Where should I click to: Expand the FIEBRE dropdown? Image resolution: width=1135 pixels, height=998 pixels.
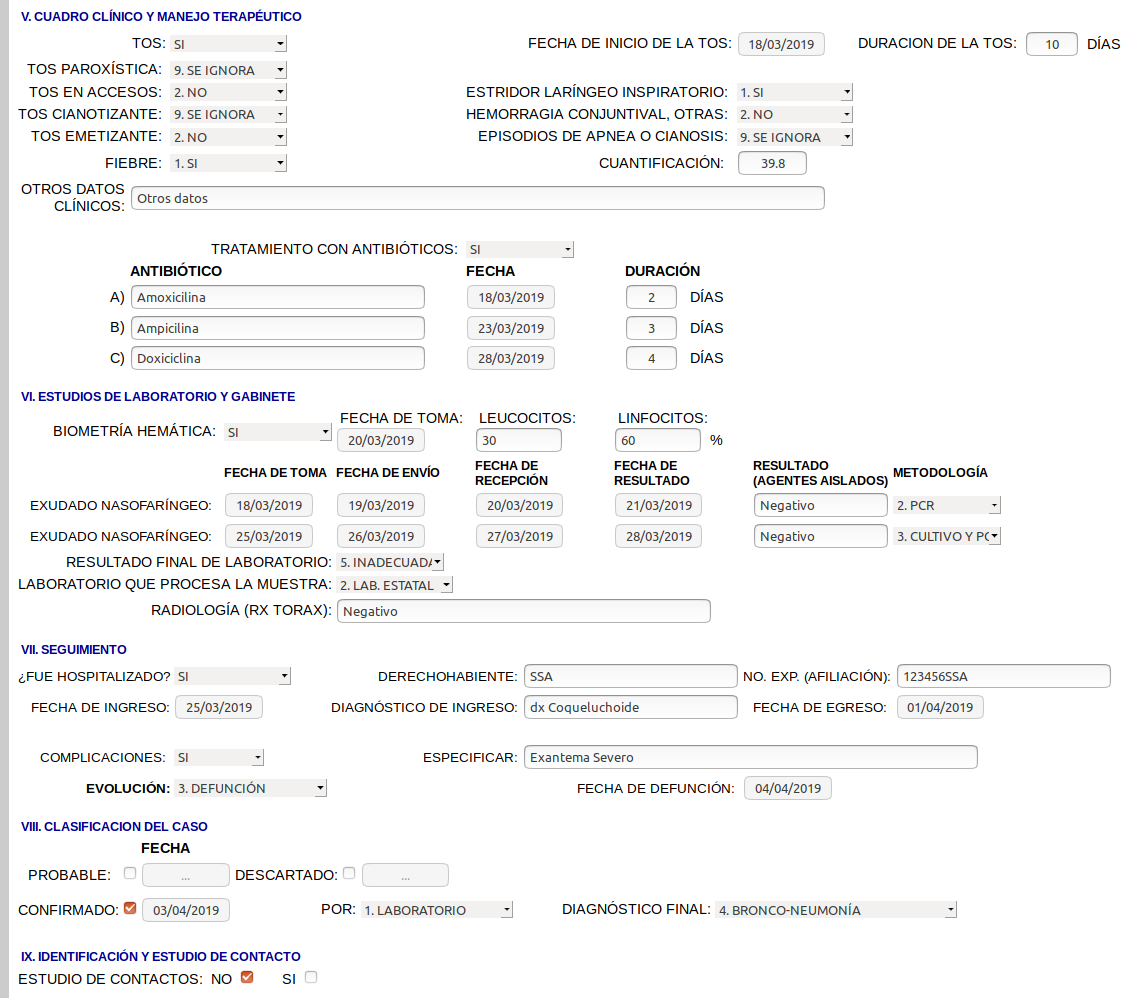tap(229, 163)
